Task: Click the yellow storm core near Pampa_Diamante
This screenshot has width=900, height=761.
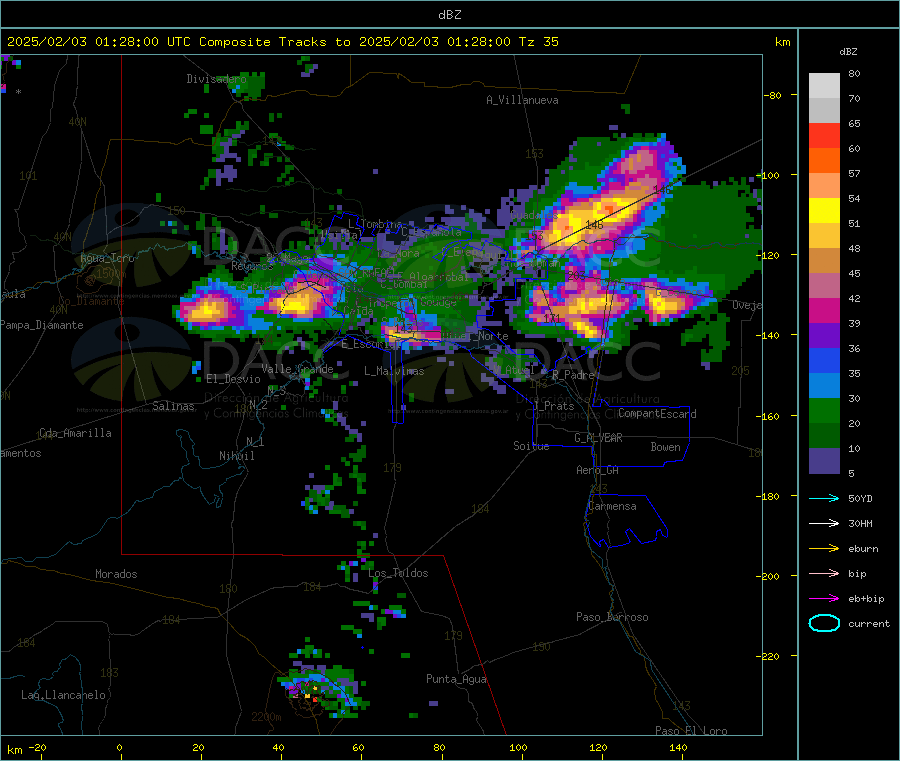Action: point(206,310)
